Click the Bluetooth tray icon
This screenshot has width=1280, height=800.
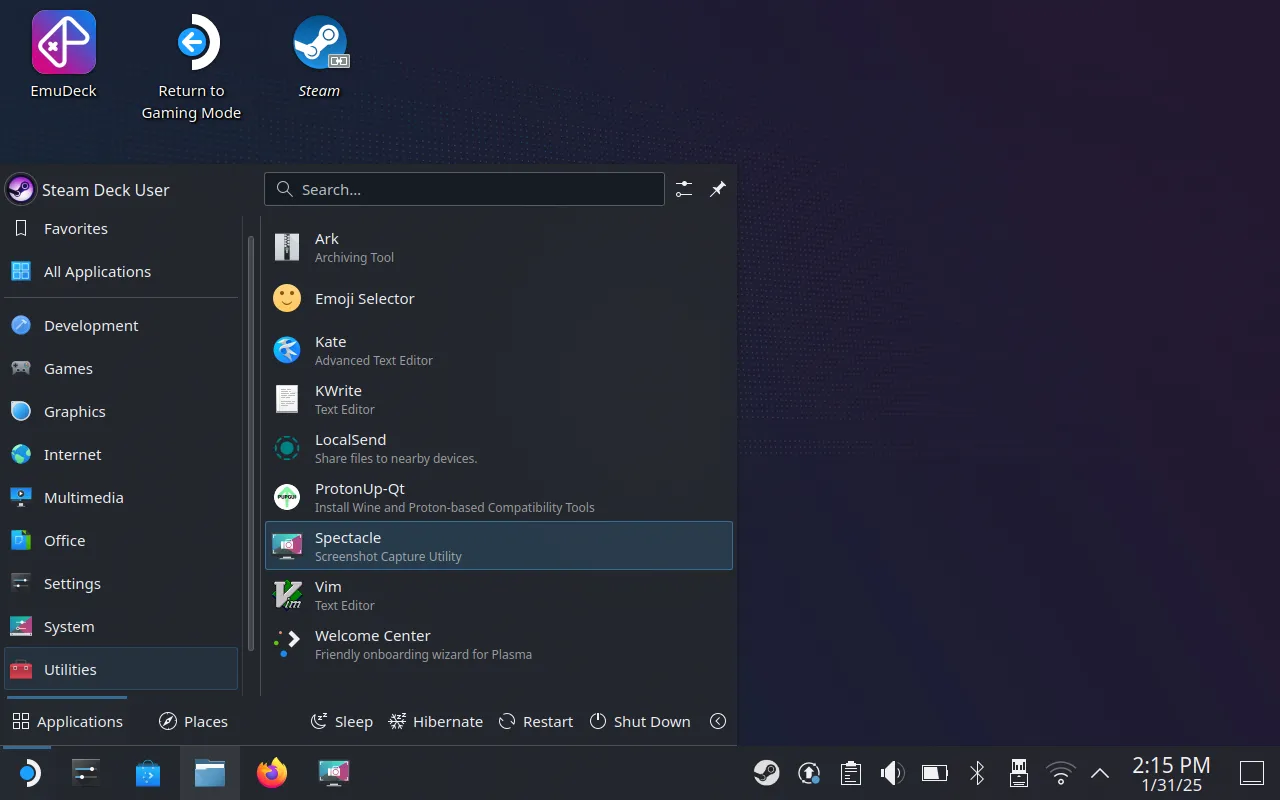tap(977, 773)
